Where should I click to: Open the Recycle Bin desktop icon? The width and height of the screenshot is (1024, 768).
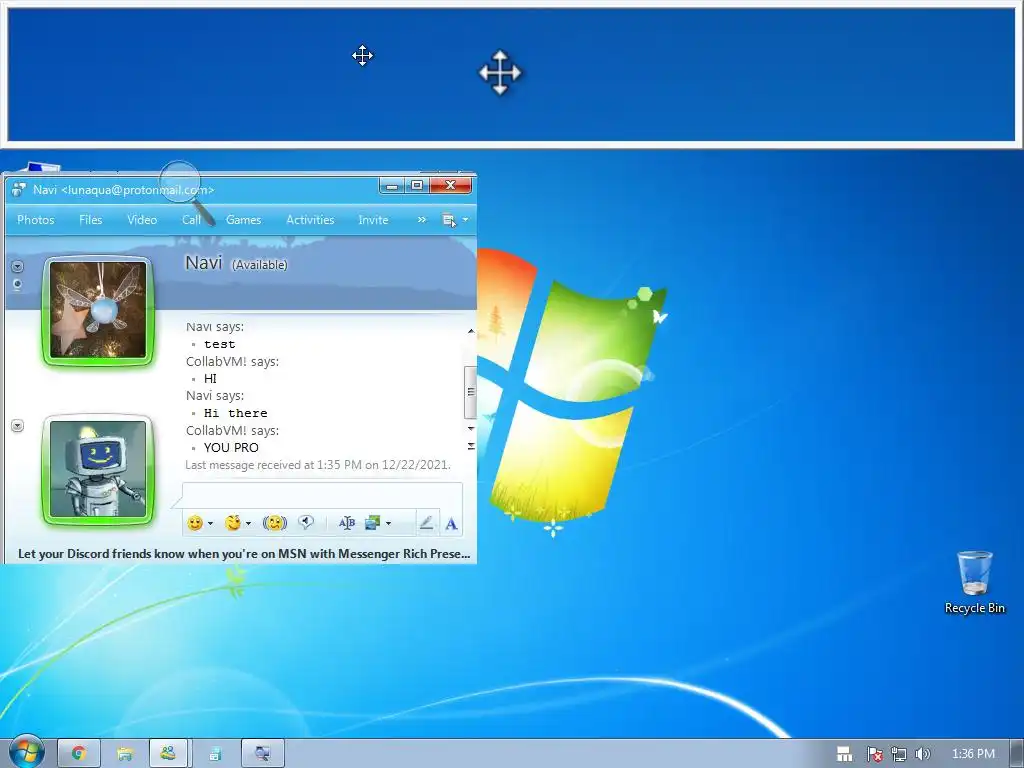pos(974,582)
